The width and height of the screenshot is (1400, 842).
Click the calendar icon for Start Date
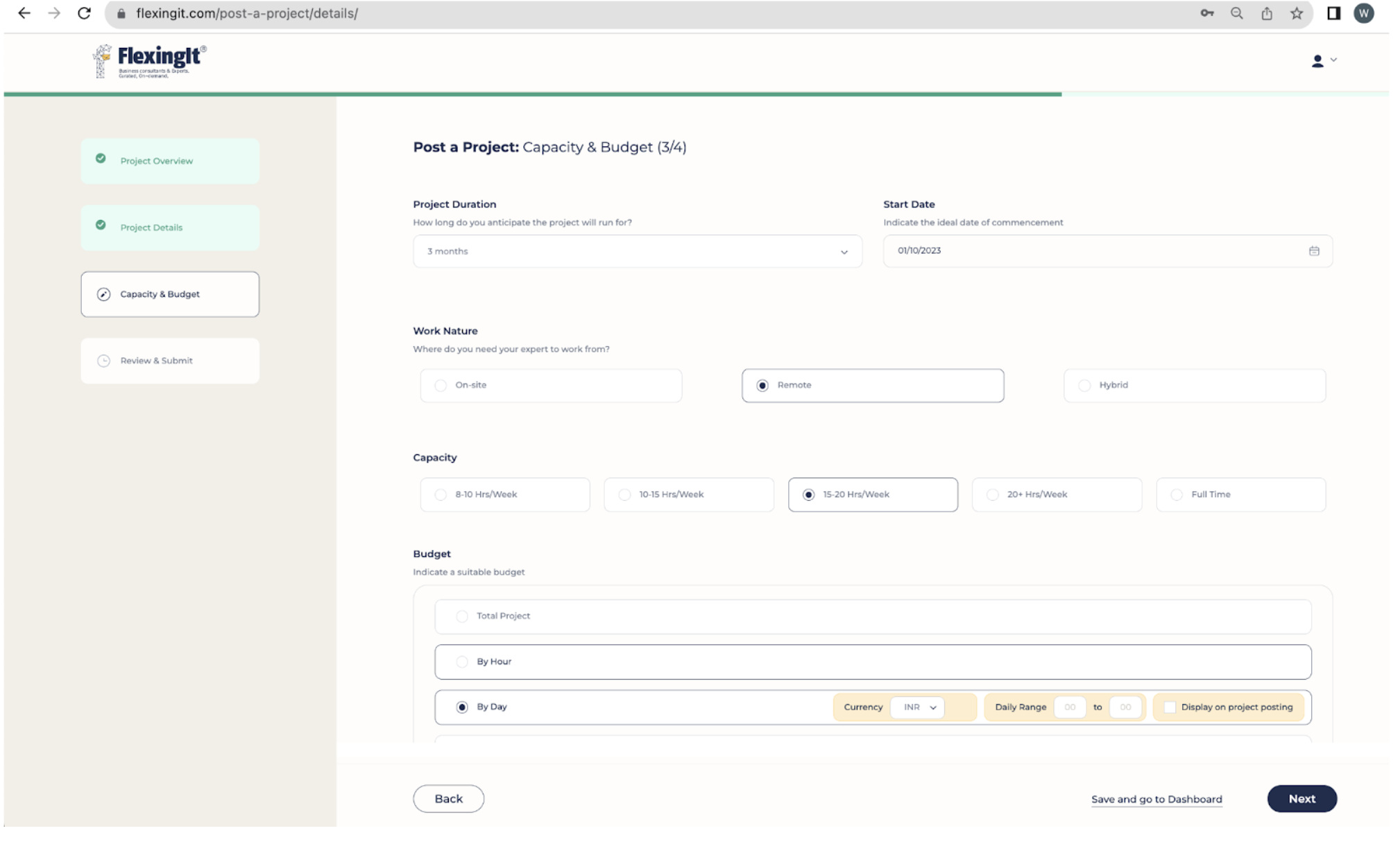click(x=1314, y=250)
